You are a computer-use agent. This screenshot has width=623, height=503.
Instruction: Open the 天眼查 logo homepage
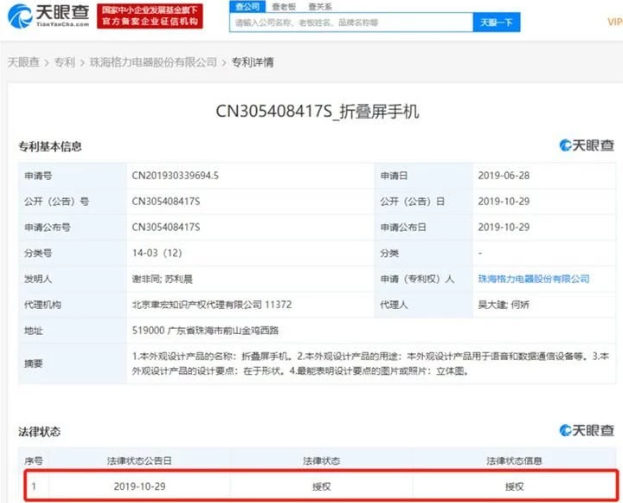point(48,15)
